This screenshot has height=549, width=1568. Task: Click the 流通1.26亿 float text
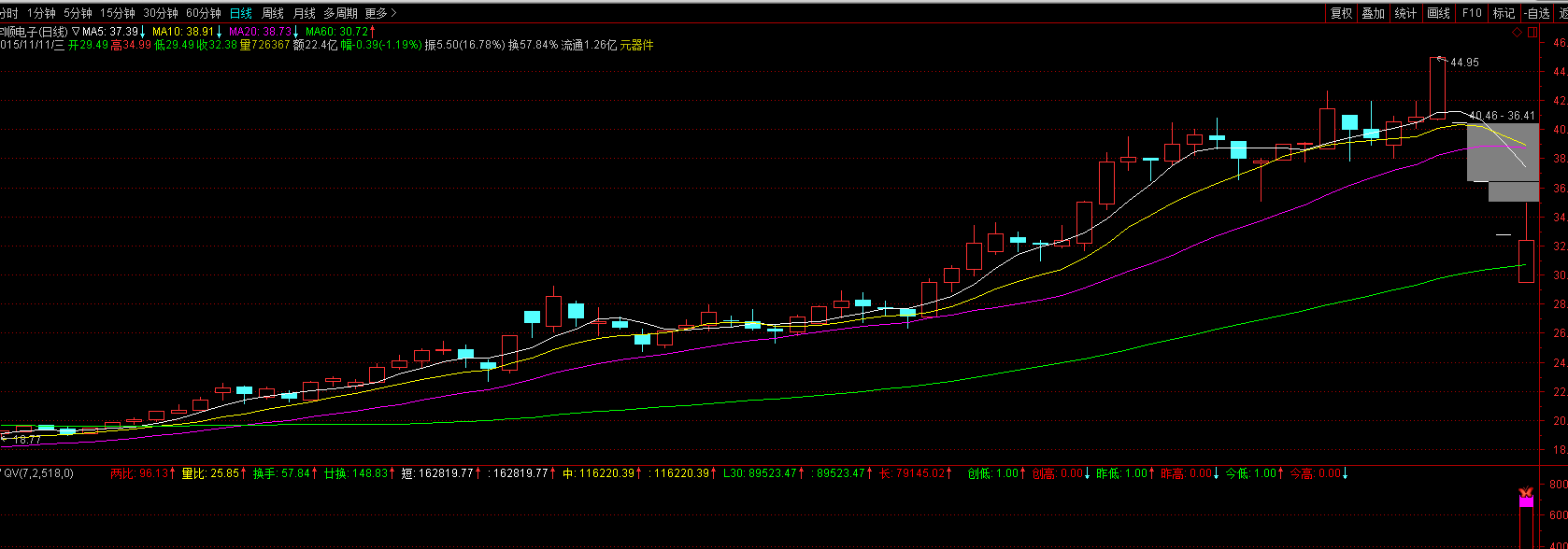[589, 45]
